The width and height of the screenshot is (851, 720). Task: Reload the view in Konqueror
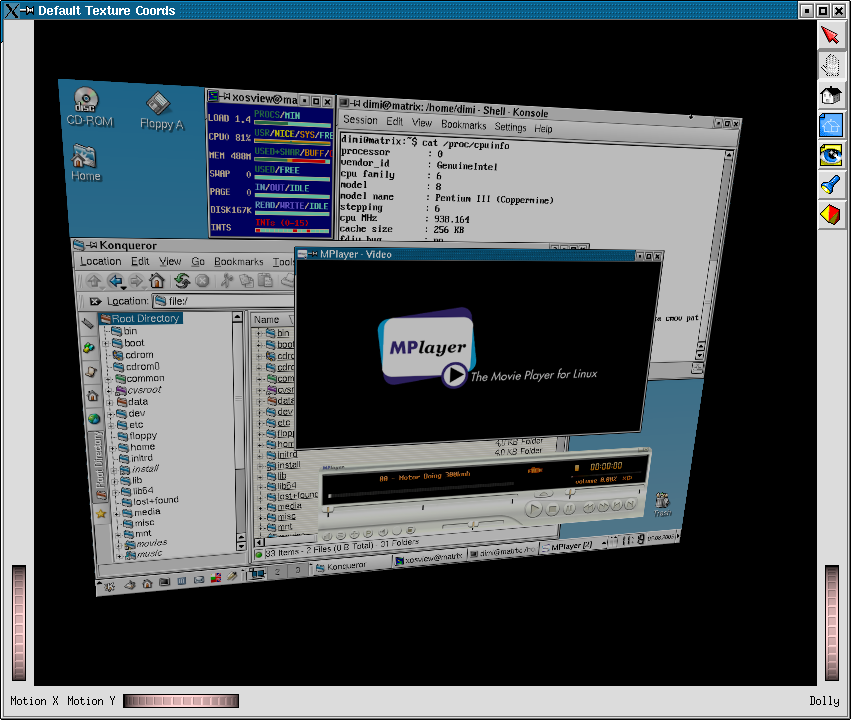click(182, 281)
